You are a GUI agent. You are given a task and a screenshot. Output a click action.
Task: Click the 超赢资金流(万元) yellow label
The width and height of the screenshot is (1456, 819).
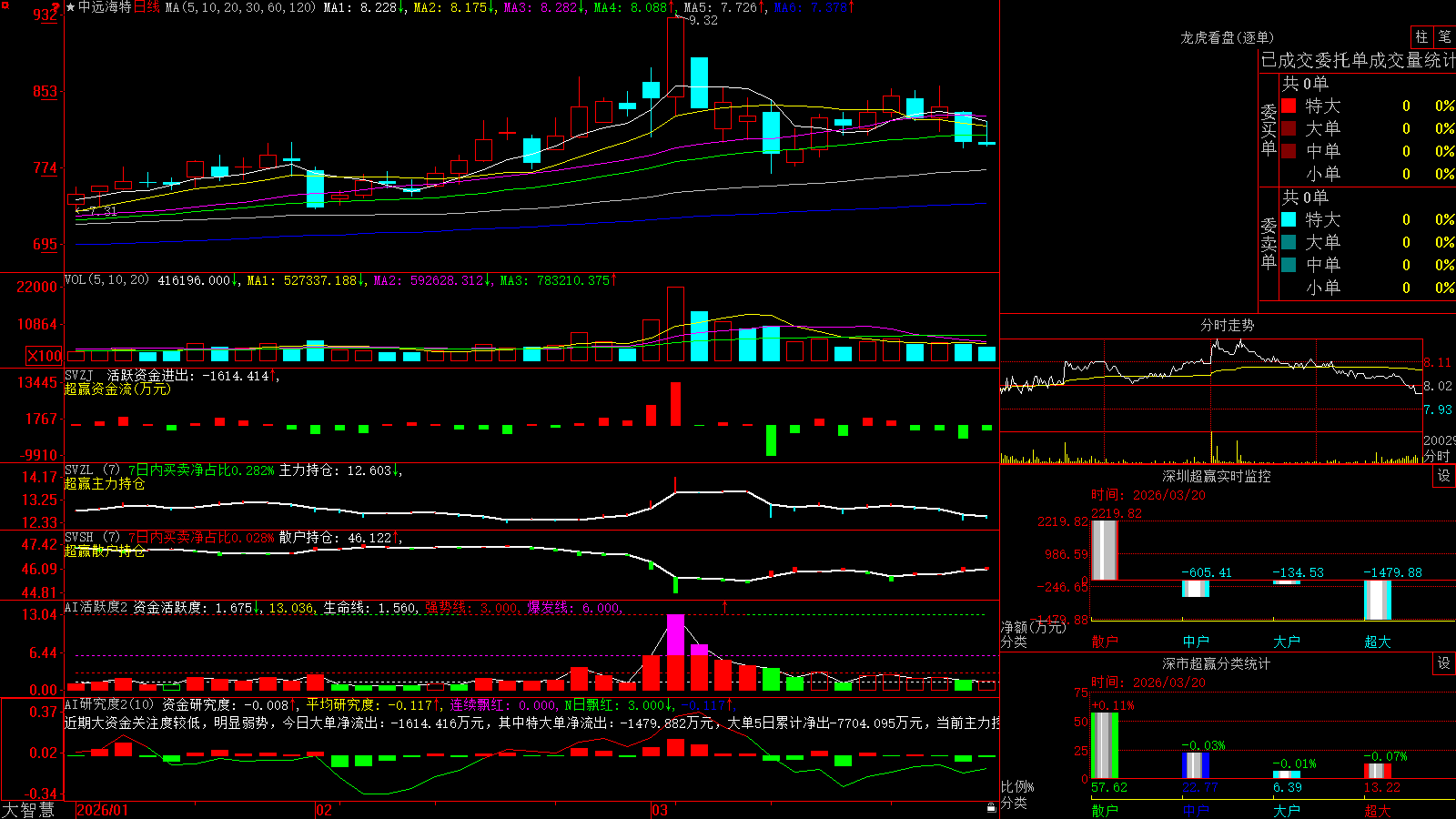click(x=117, y=389)
